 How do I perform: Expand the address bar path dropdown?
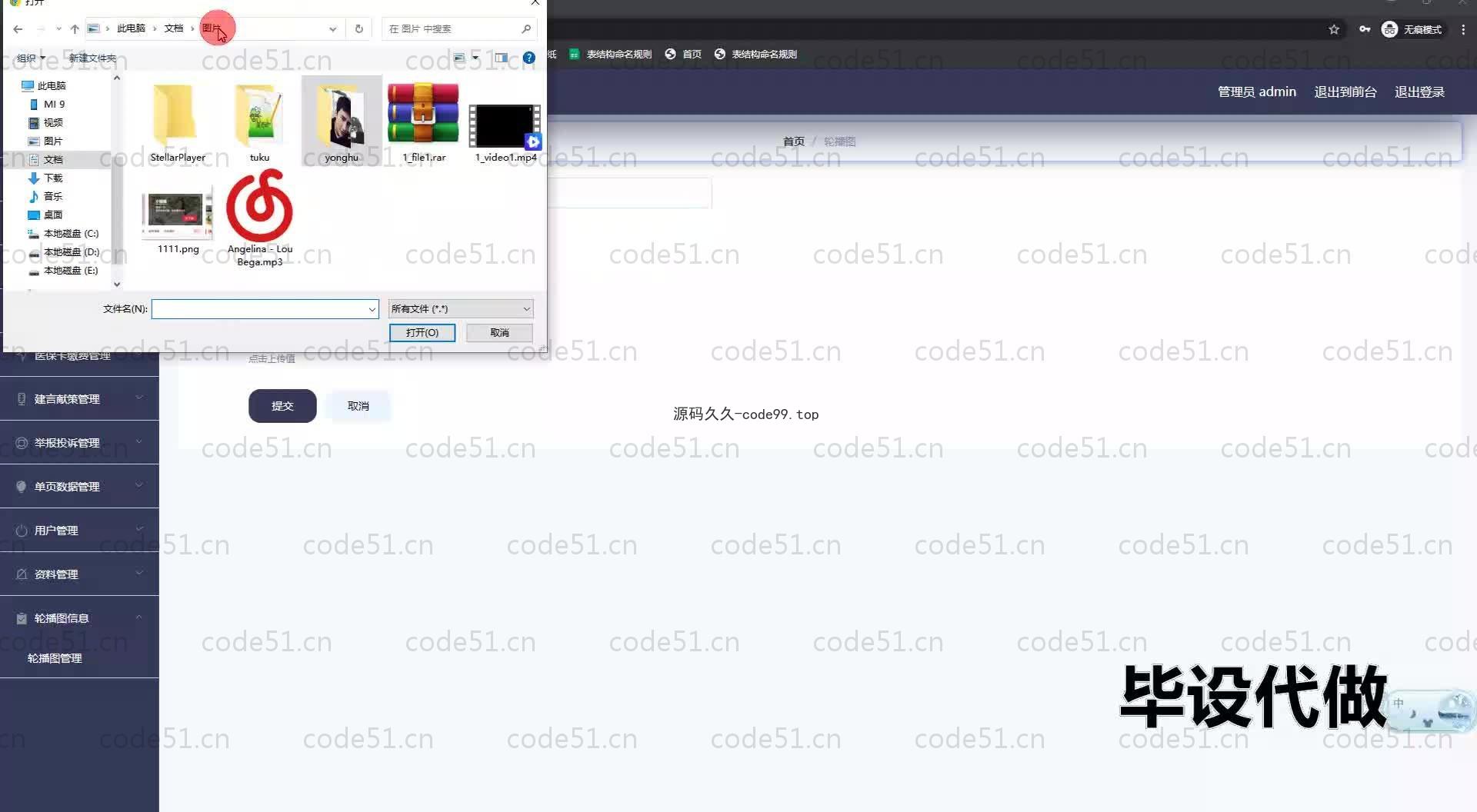(332, 29)
